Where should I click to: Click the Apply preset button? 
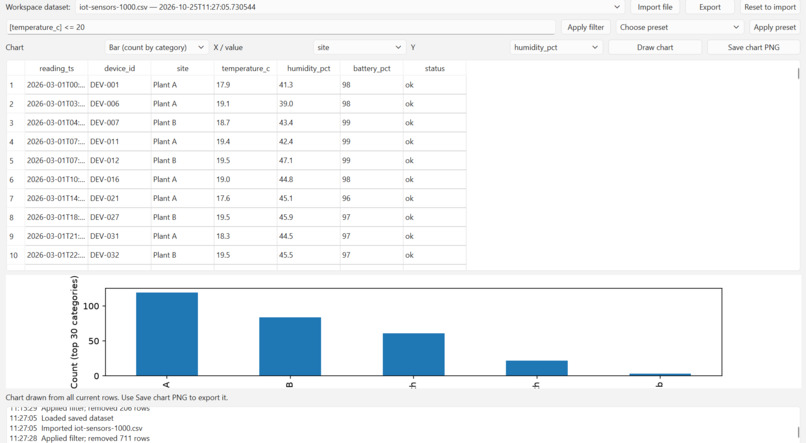pos(774,27)
